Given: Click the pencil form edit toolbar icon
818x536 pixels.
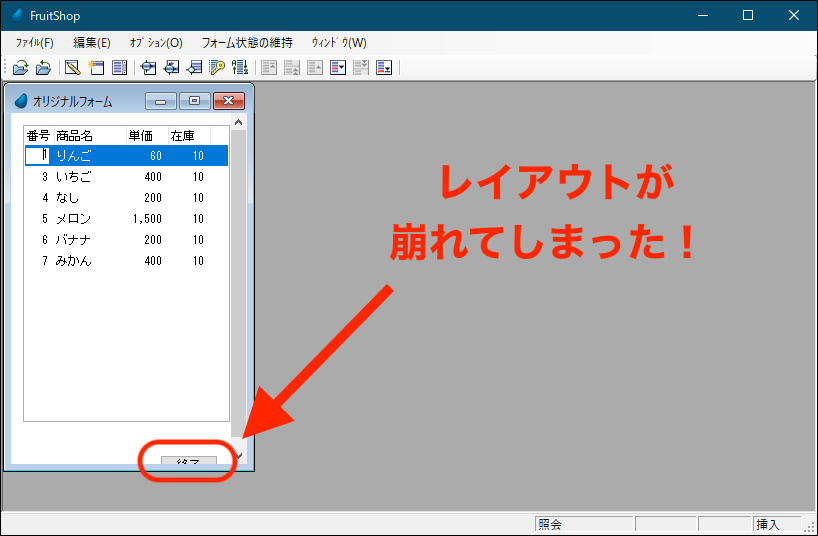Looking at the screenshot, I should click(x=72, y=67).
